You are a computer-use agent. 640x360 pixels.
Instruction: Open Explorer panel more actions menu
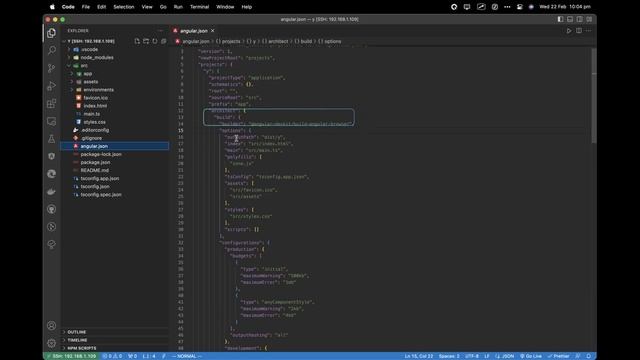[x=160, y=31]
